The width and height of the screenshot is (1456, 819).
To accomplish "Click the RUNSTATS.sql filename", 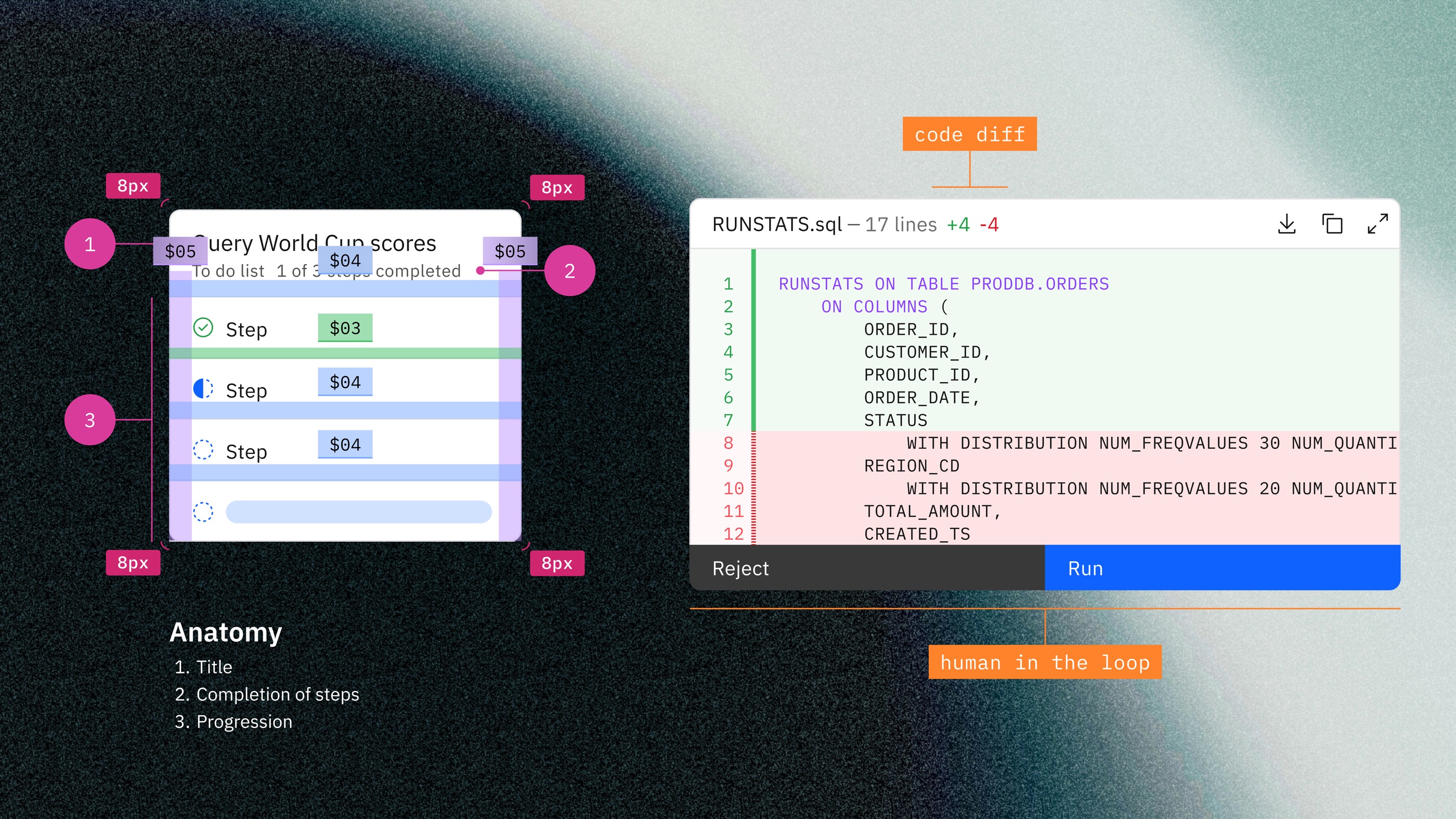I will [x=777, y=225].
